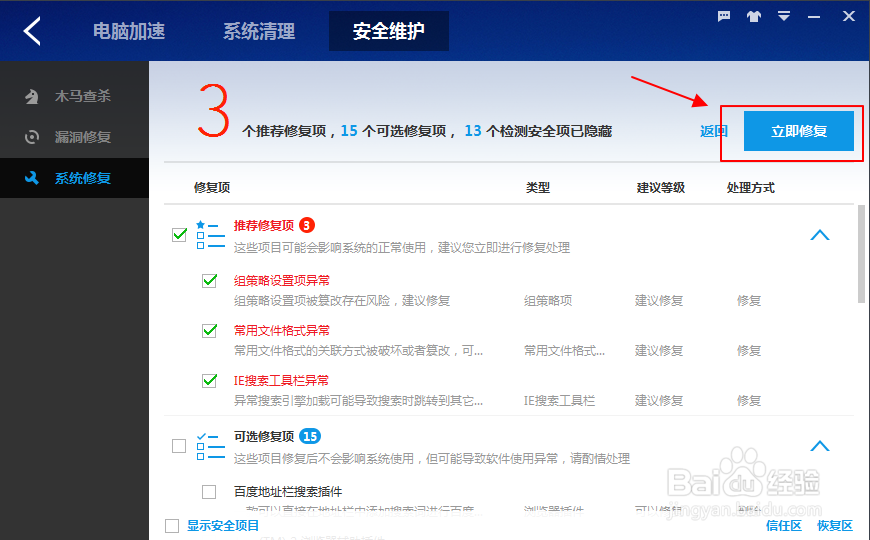Click the IE搜索工具栏异常 item title

pyautogui.click(x=281, y=381)
